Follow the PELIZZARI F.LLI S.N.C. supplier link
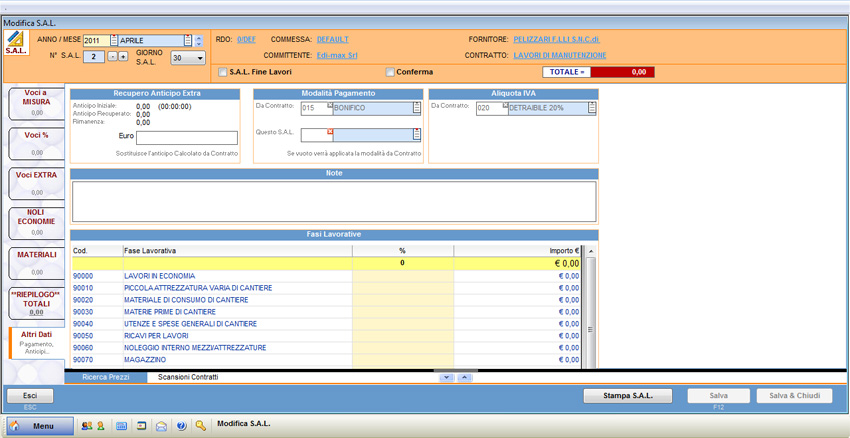This screenshot has height=438, width=850. [555, 39]
